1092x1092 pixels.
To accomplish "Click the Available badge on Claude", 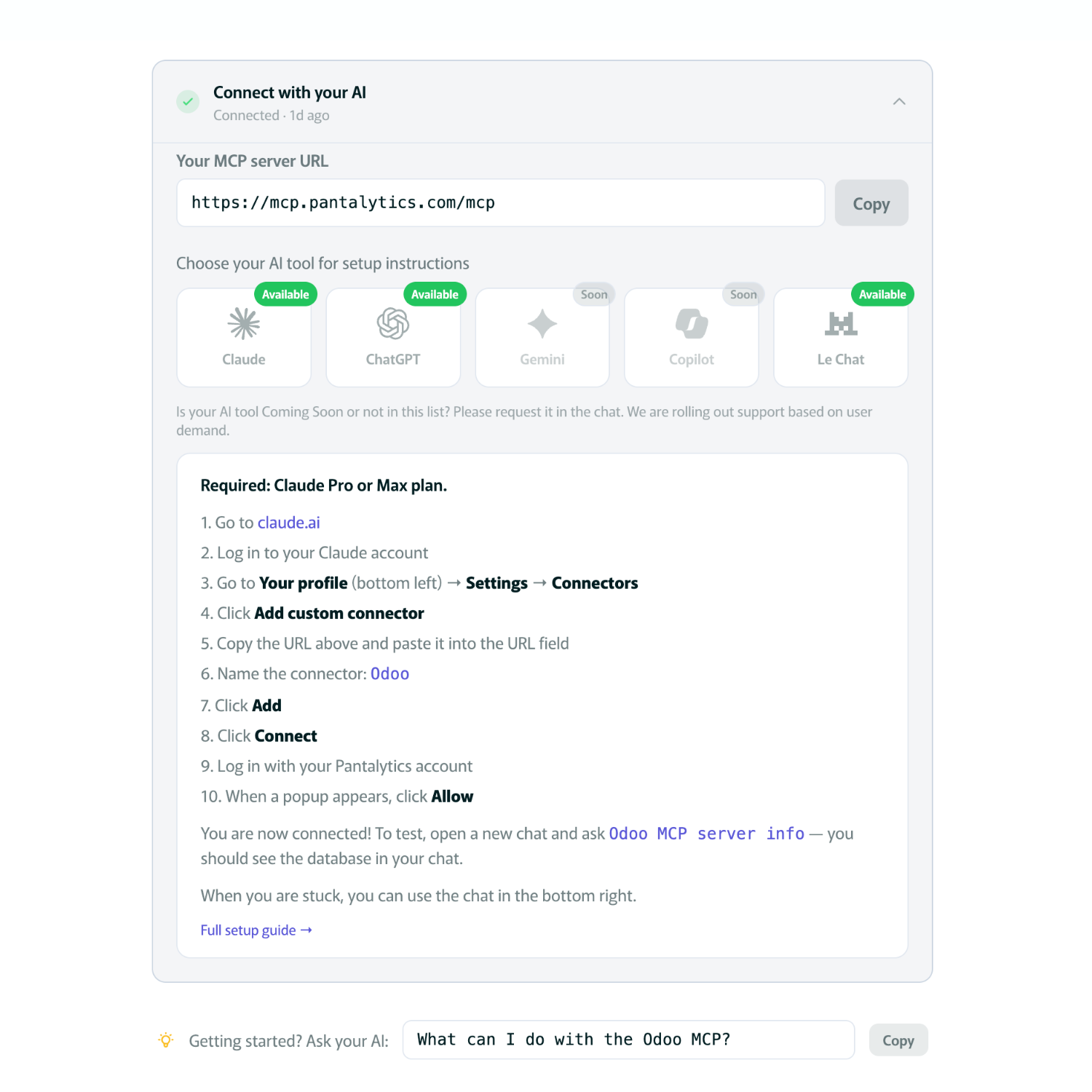I will tap(285, 294).
